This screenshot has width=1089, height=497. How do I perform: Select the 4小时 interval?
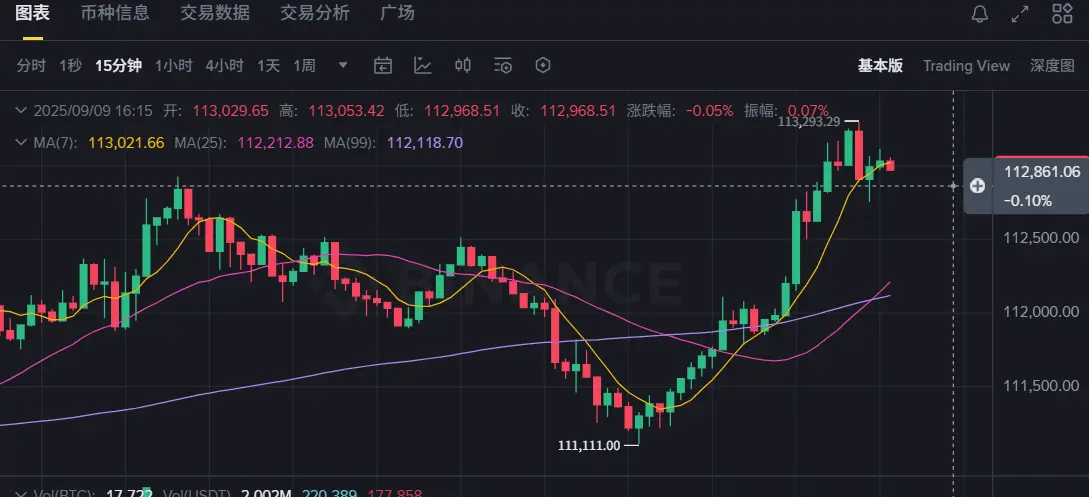click(x=224, y=66)
